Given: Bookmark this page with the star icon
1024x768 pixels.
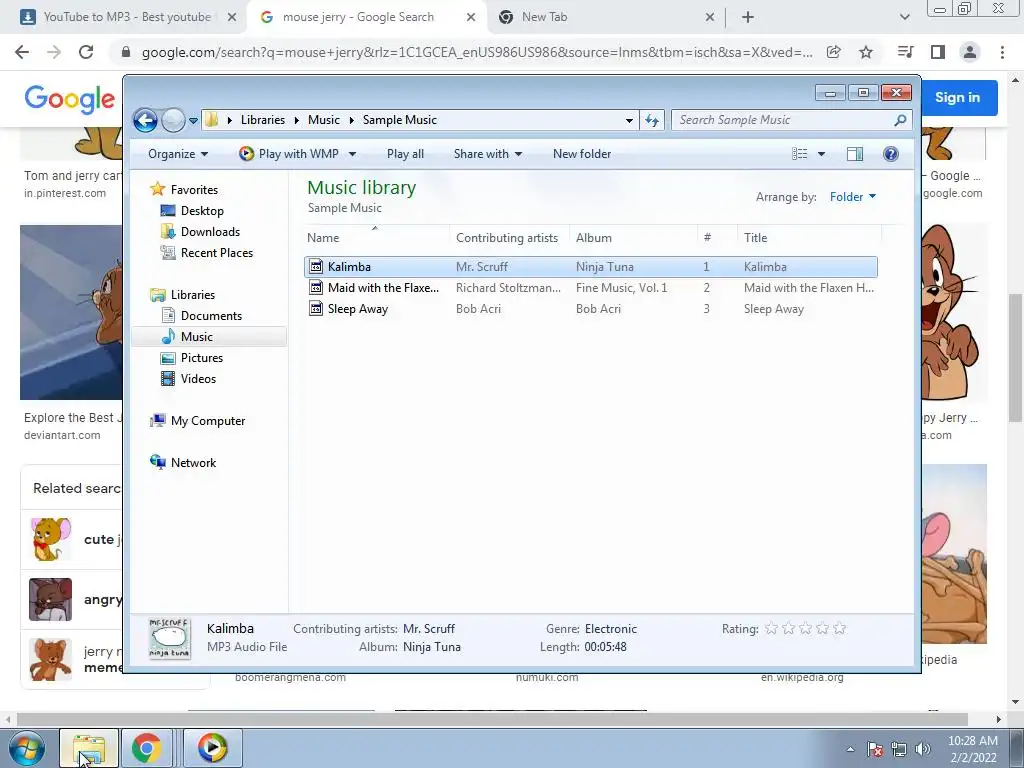Looking at the screenshot, I should tap(866, 52).
